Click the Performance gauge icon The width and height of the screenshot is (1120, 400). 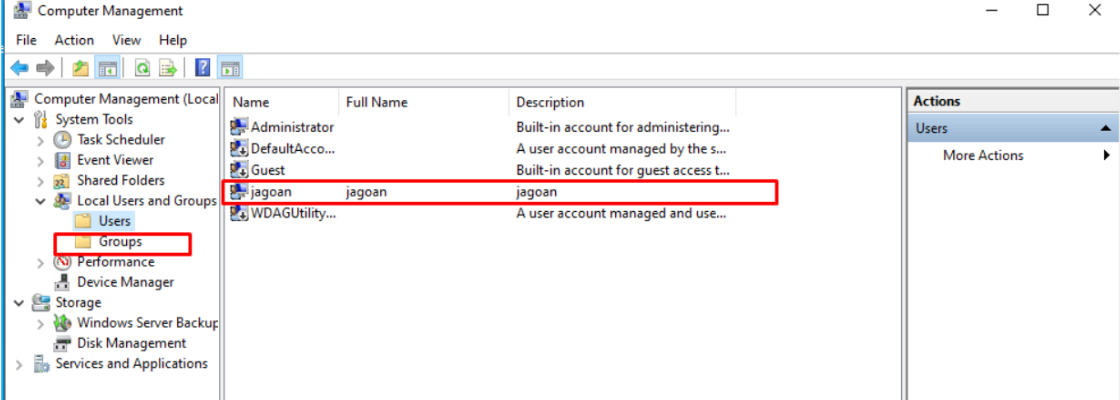click(63, 262)
